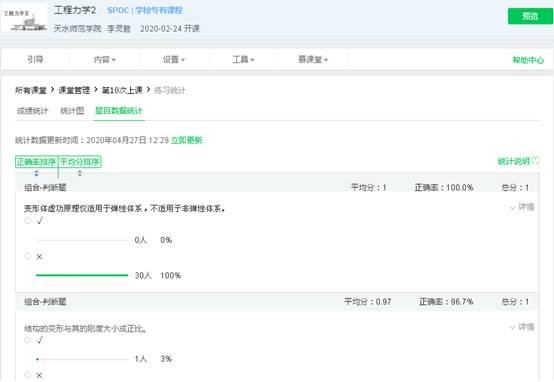Click the sort arrows under 平均分排序

[80, 173]
